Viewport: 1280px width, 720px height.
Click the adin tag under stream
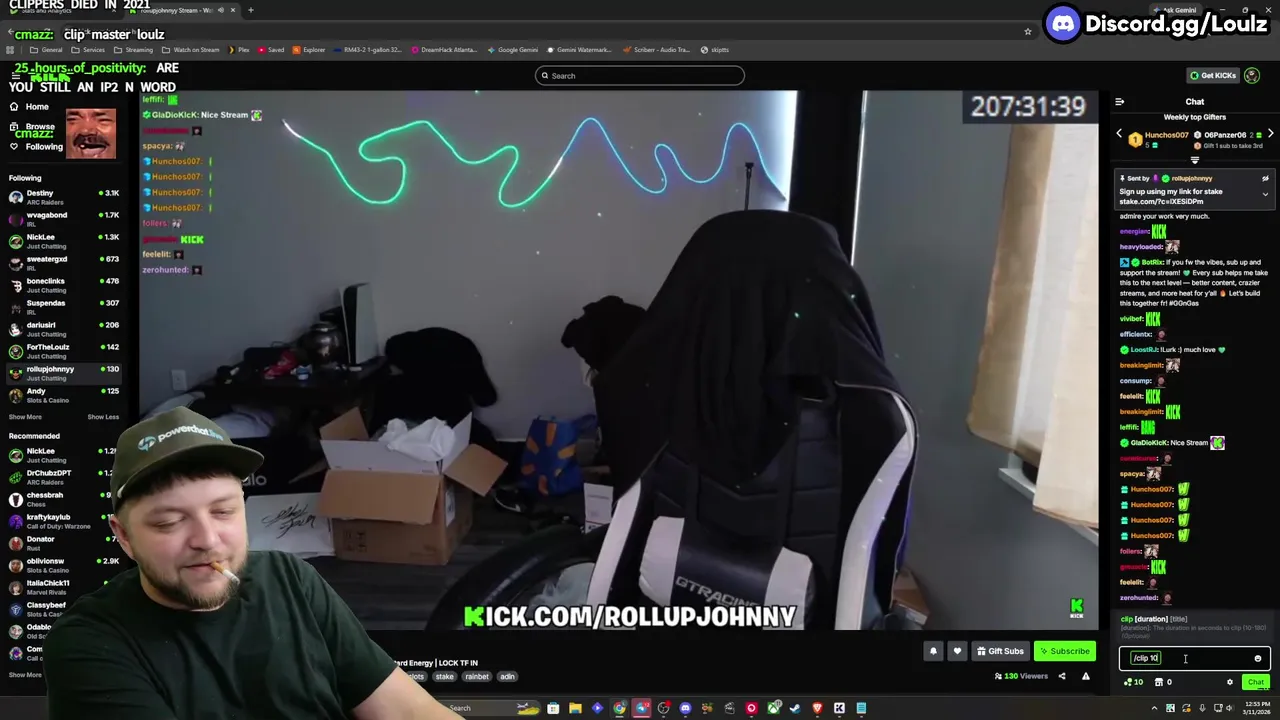pos(507,677)
